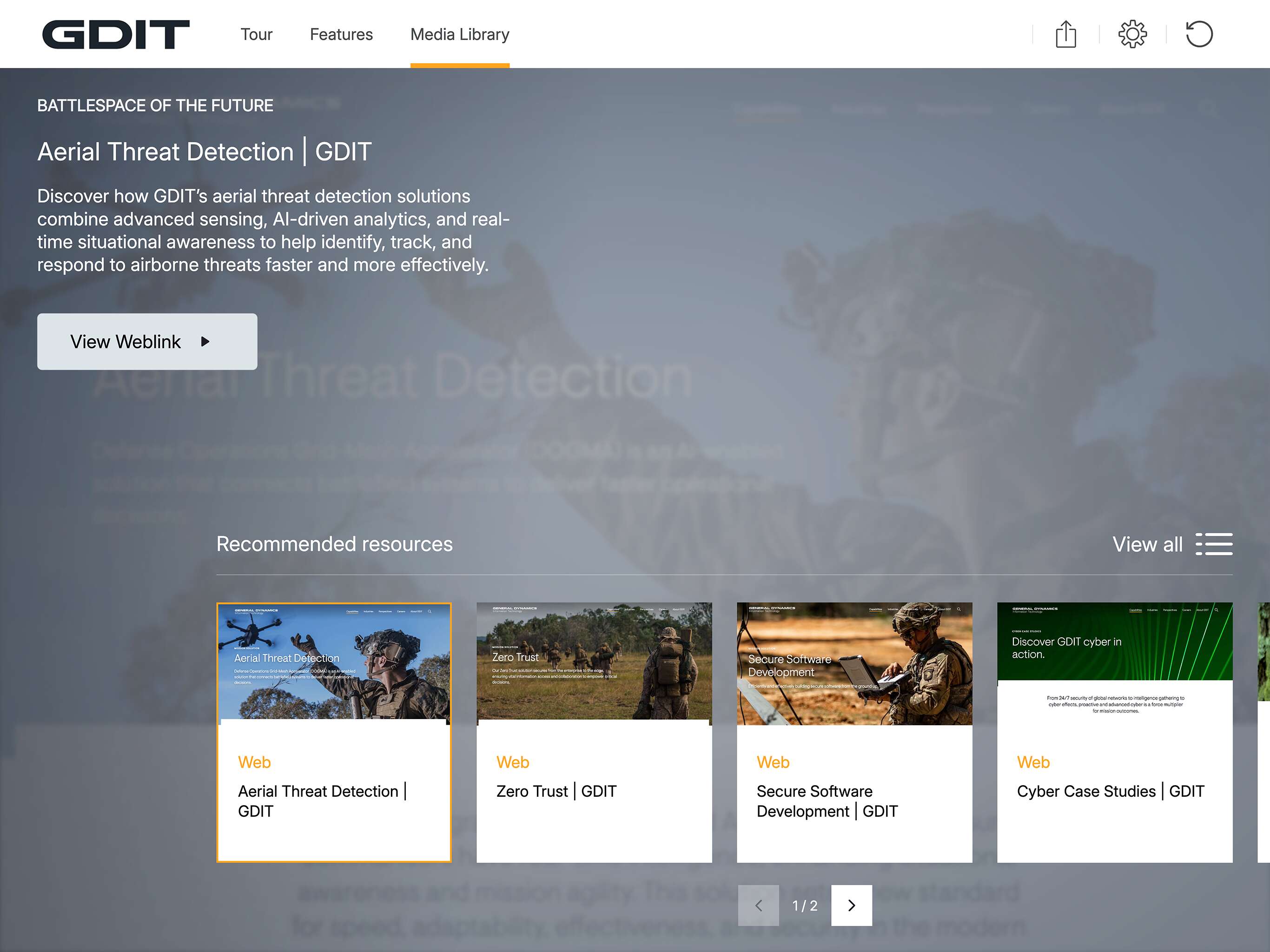The height and width of the screenshot is (952, 1270).
Task: Go to previous page of resources
Action: point(759,906)
